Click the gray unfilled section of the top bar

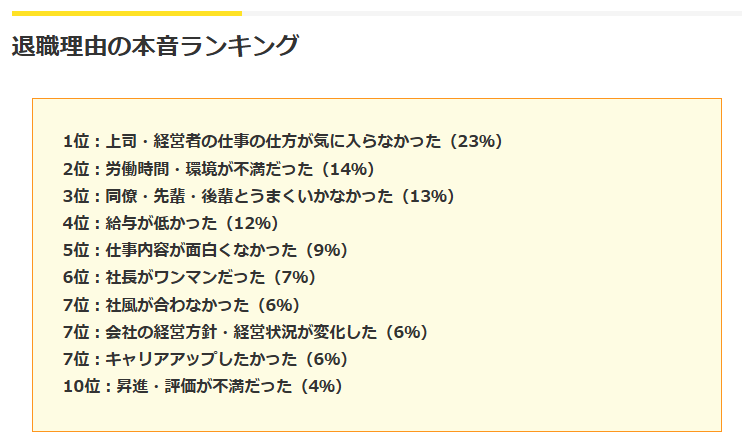(492, 13)
